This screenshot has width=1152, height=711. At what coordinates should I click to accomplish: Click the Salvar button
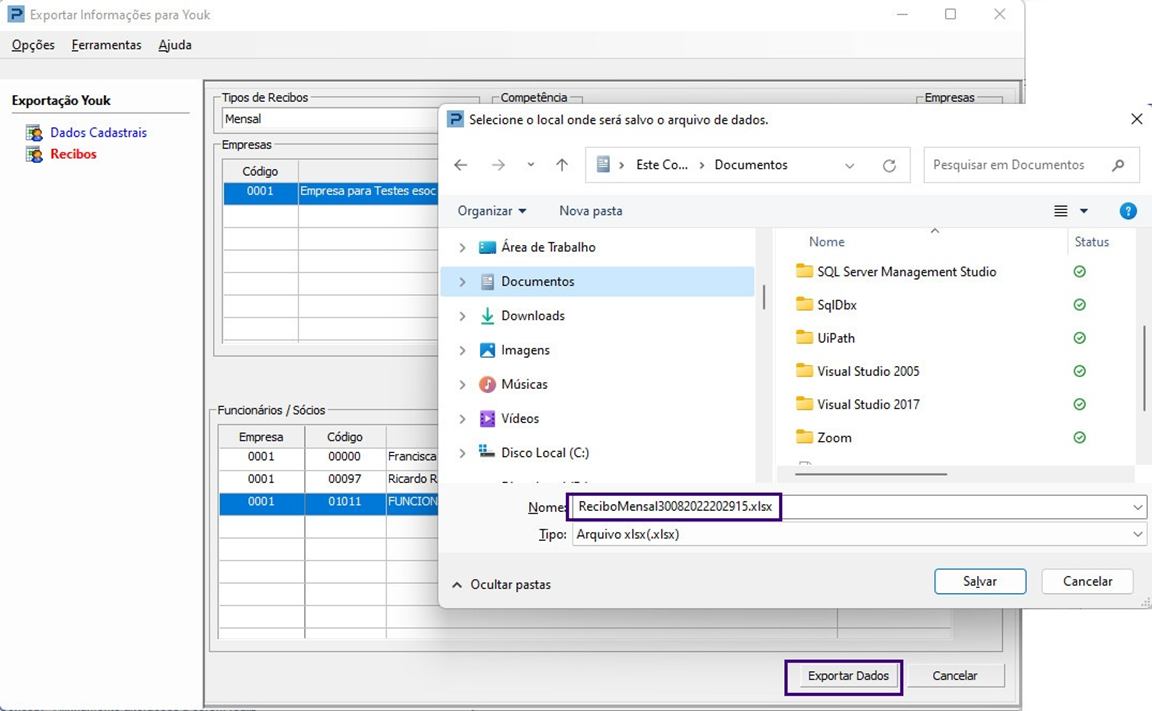(979, 581)
